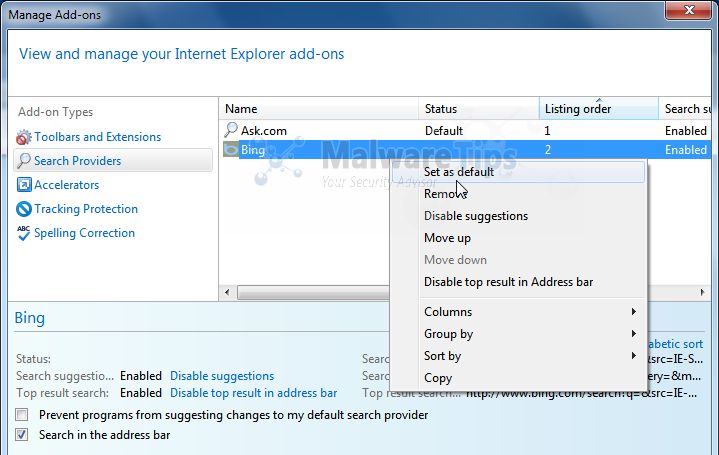Click the horizontal scrollbar left arrow
The image size is (719, 455).
227,292
